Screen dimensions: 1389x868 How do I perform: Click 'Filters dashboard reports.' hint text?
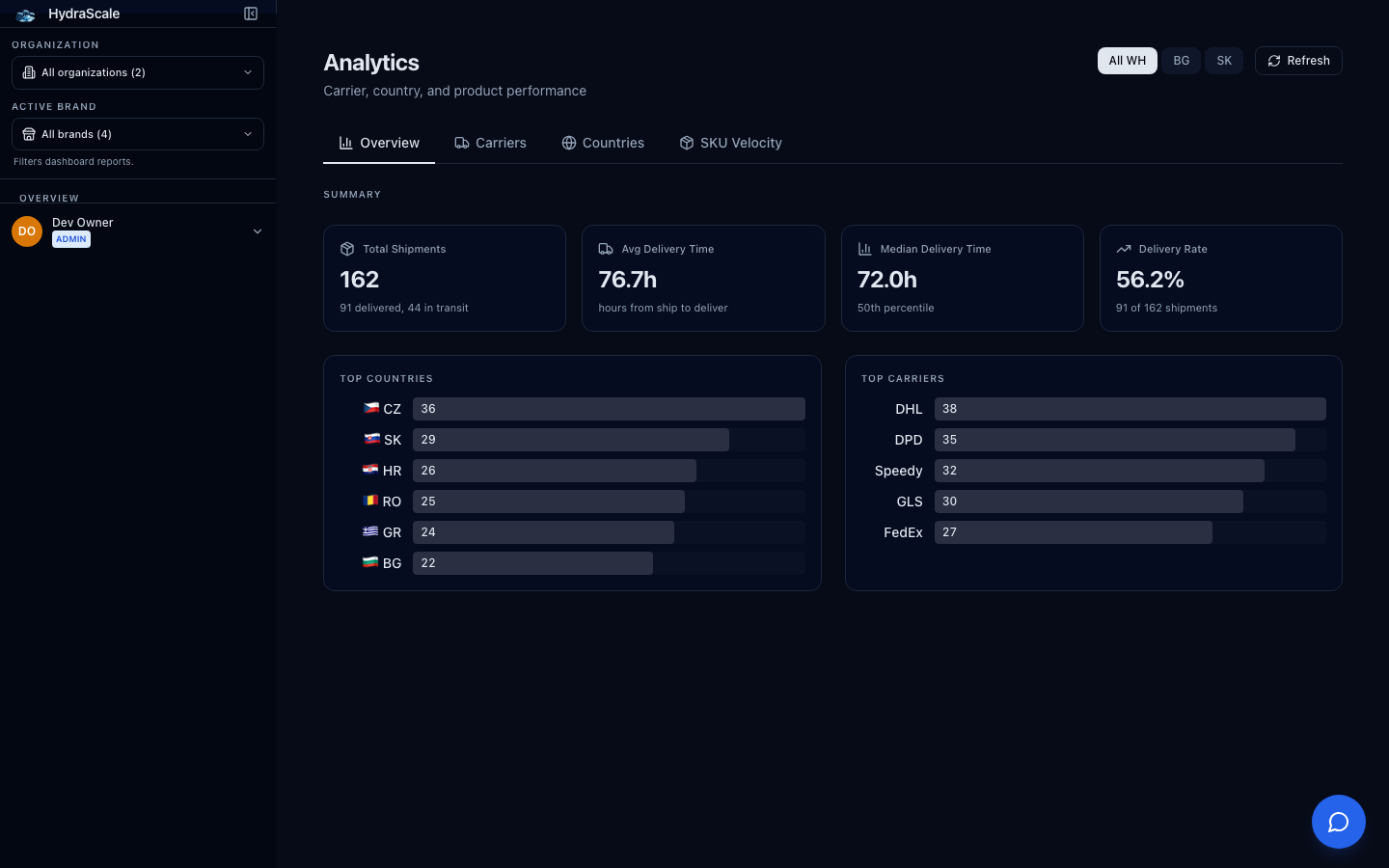tap(73, 162)
